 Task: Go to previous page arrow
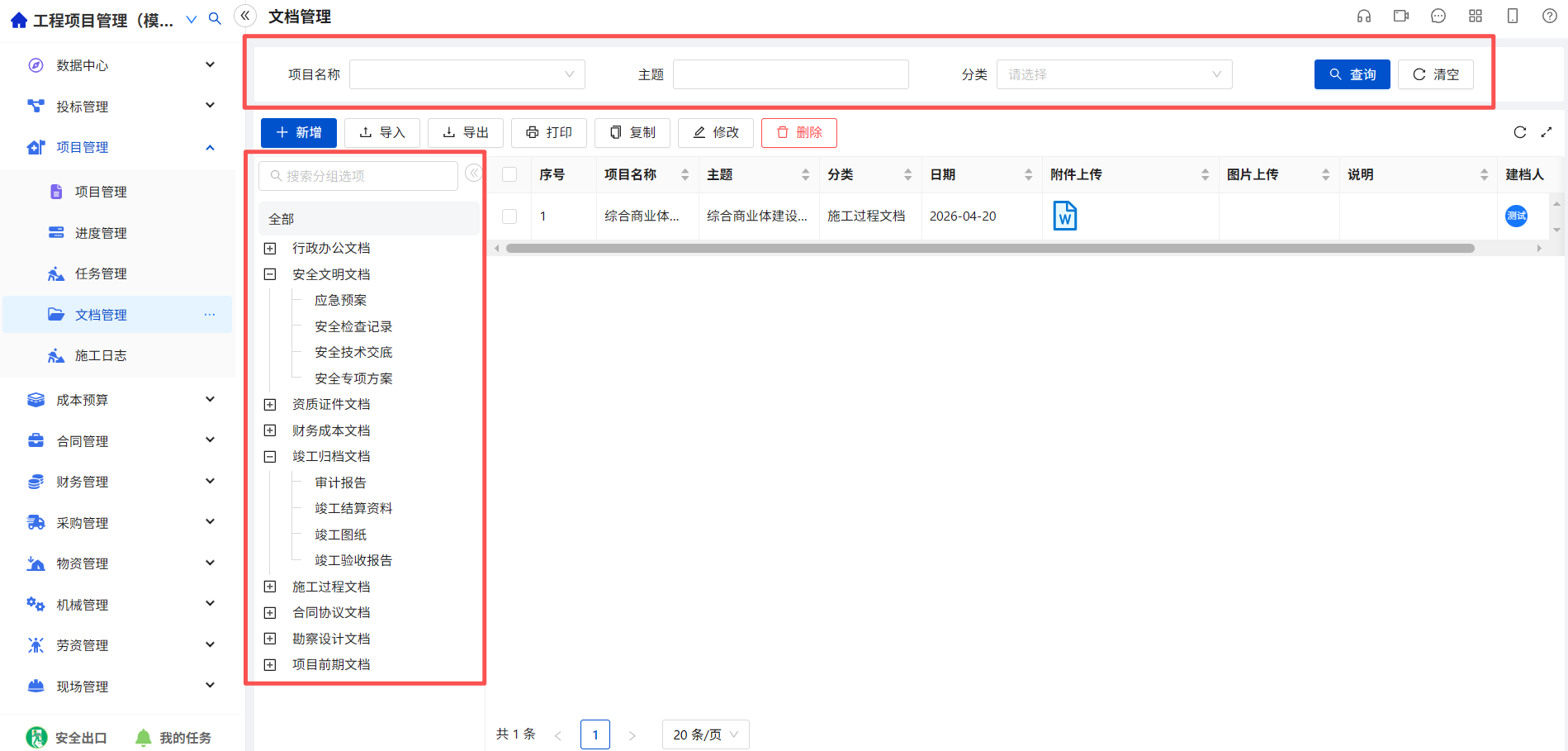tap(558, 734)
